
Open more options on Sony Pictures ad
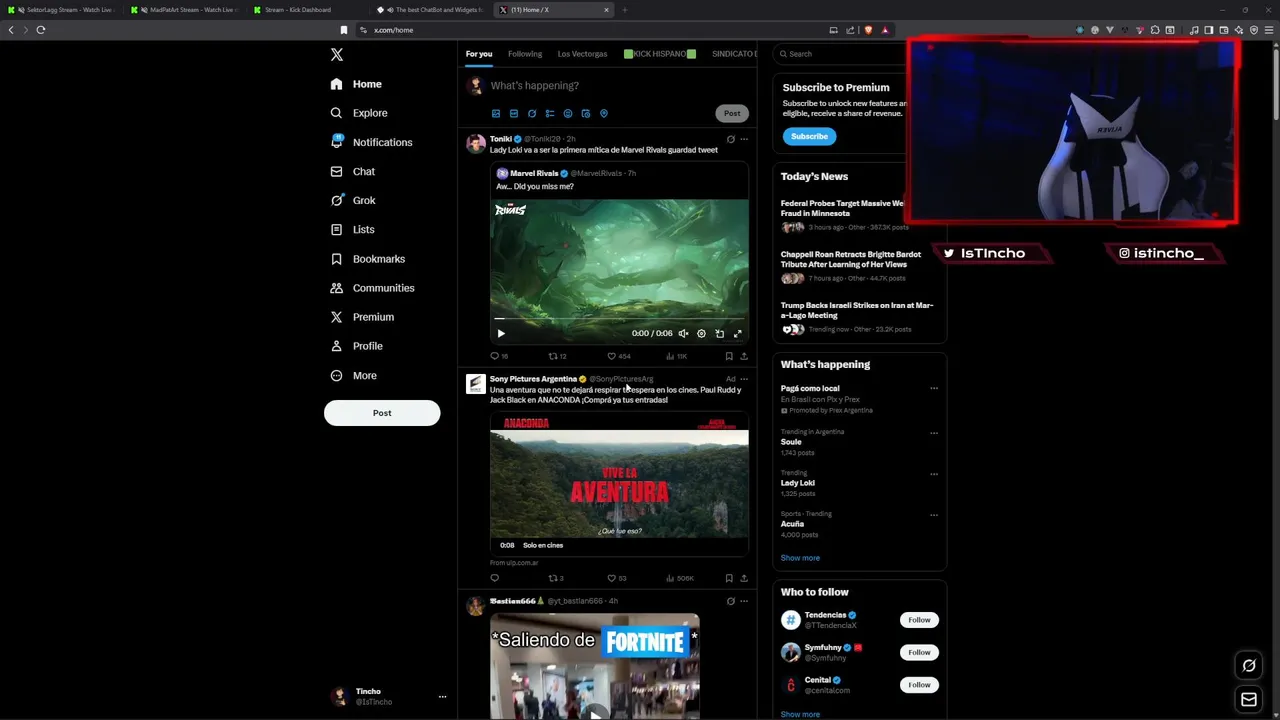744,379
